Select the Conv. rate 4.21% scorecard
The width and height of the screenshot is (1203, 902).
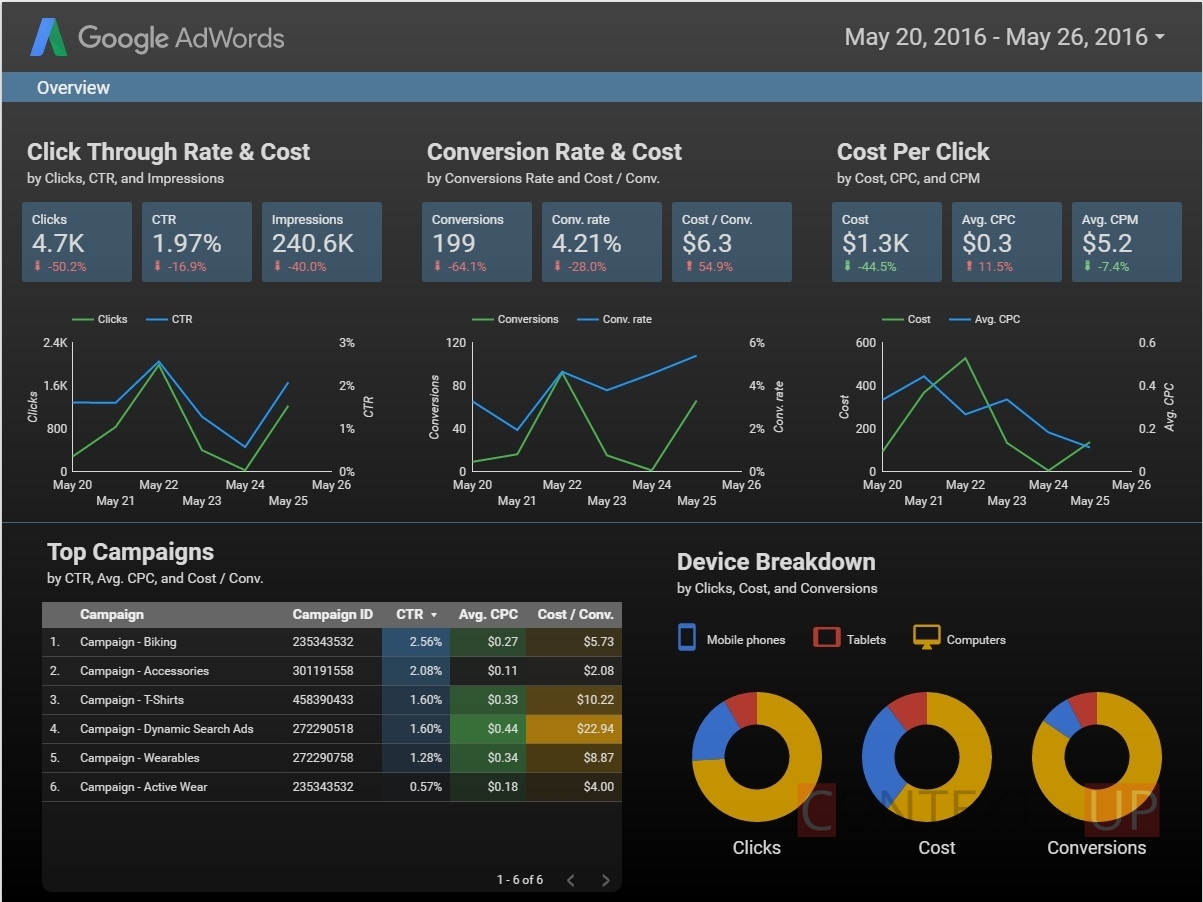[602, 242]
